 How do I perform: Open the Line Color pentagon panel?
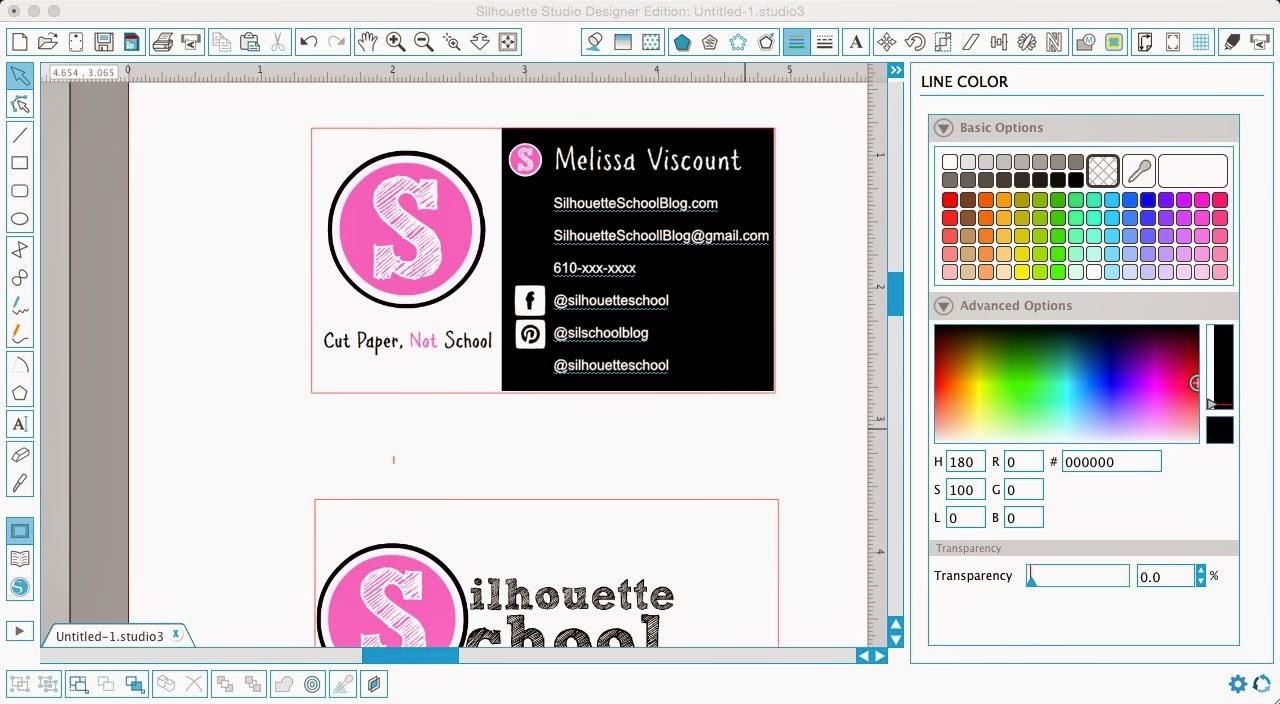coord(682,42)
